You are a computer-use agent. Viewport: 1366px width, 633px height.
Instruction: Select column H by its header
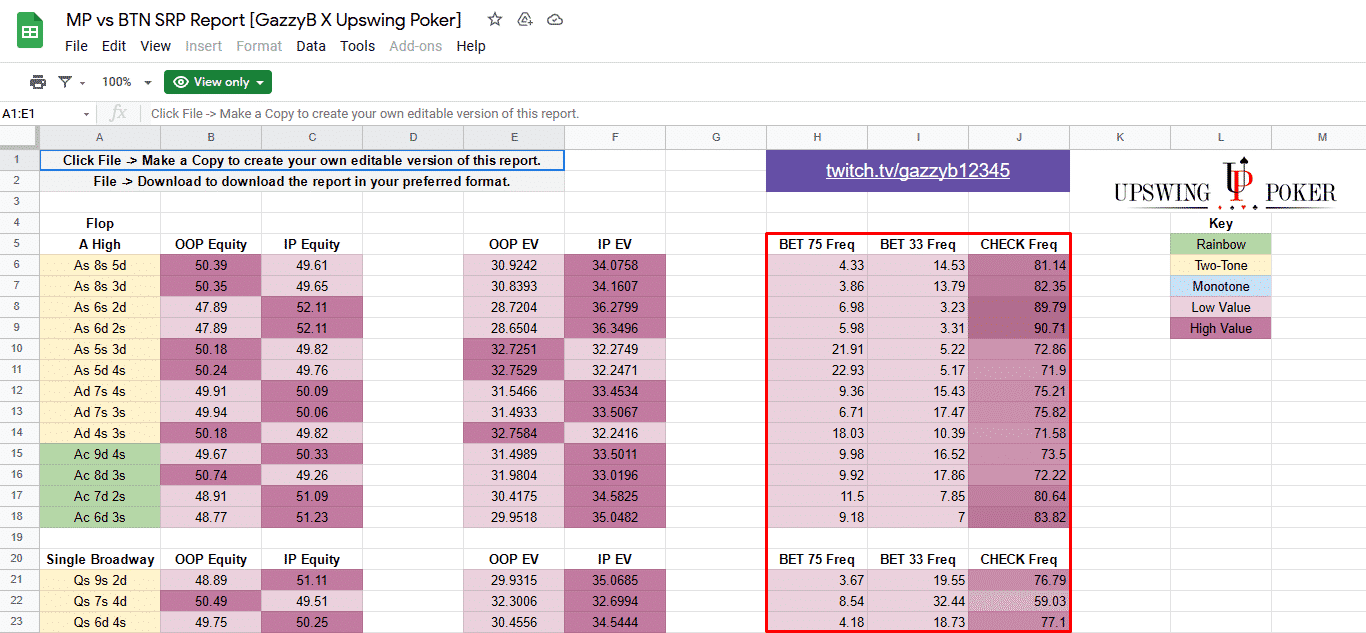(x=816, y=137)
